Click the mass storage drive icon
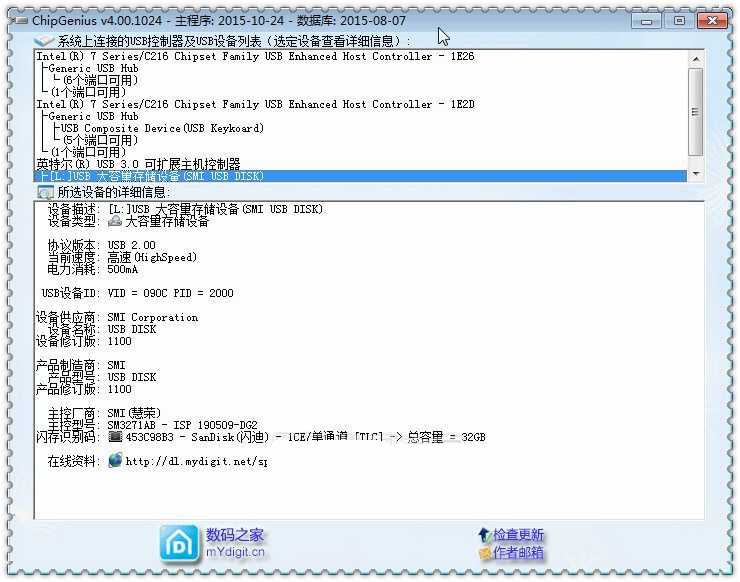This screenshot has height=582, width=740. coord(115,222)
